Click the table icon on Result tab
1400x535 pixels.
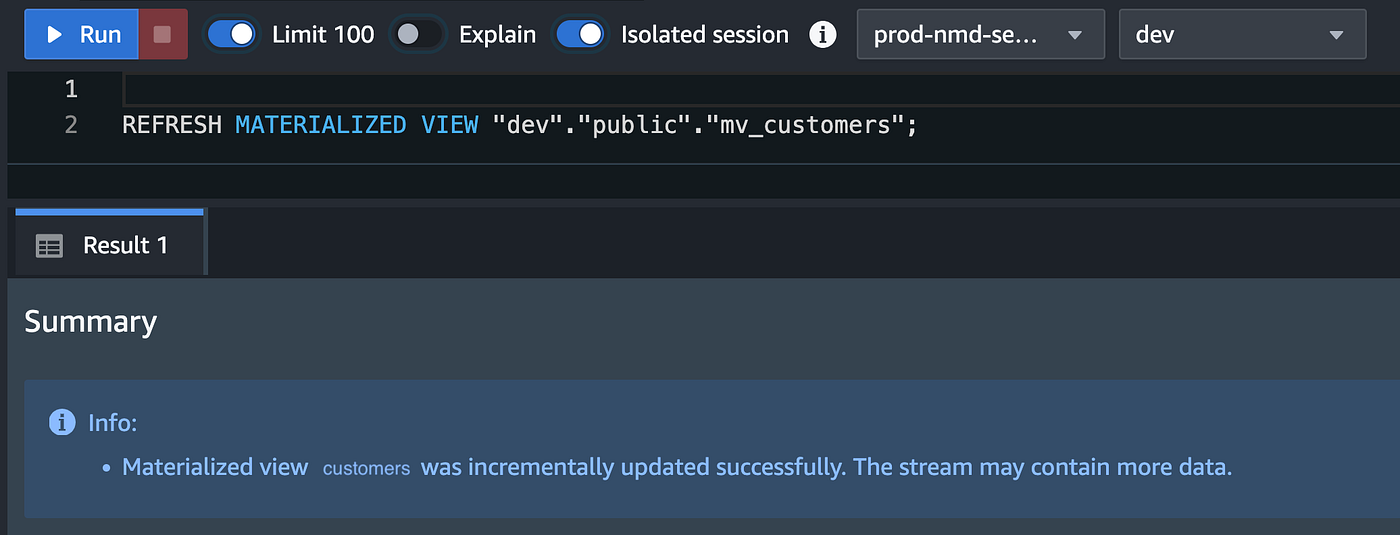[x=49, y=246]
